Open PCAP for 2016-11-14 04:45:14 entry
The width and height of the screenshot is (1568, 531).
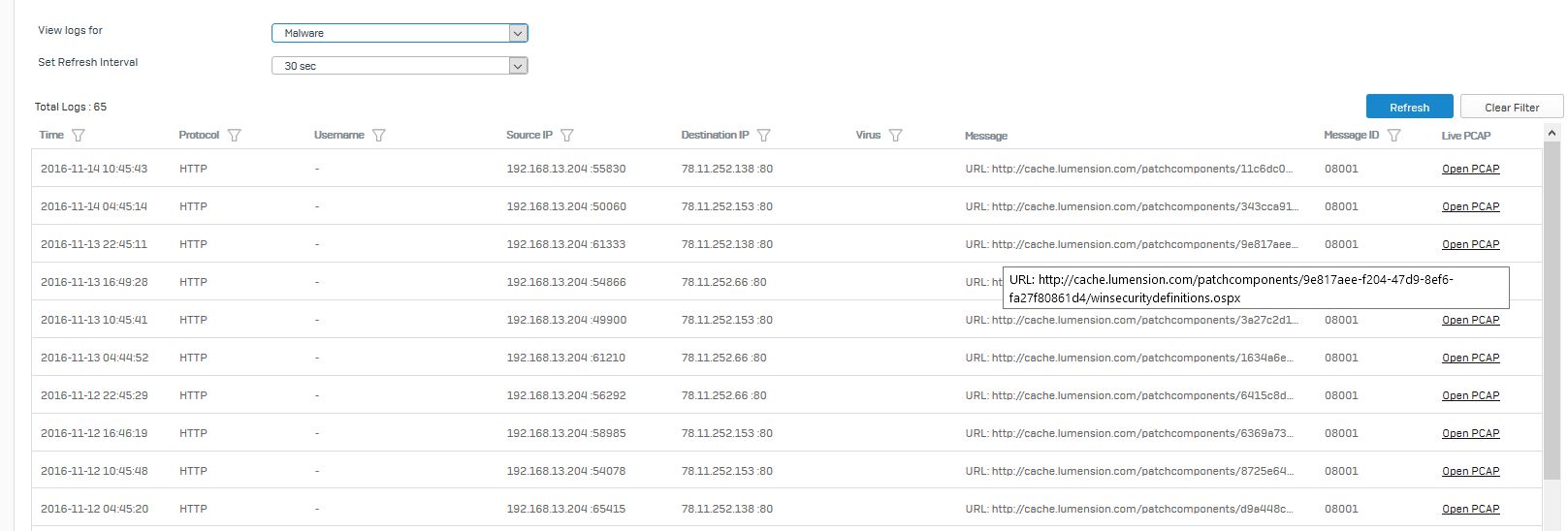click(1470, 206)
